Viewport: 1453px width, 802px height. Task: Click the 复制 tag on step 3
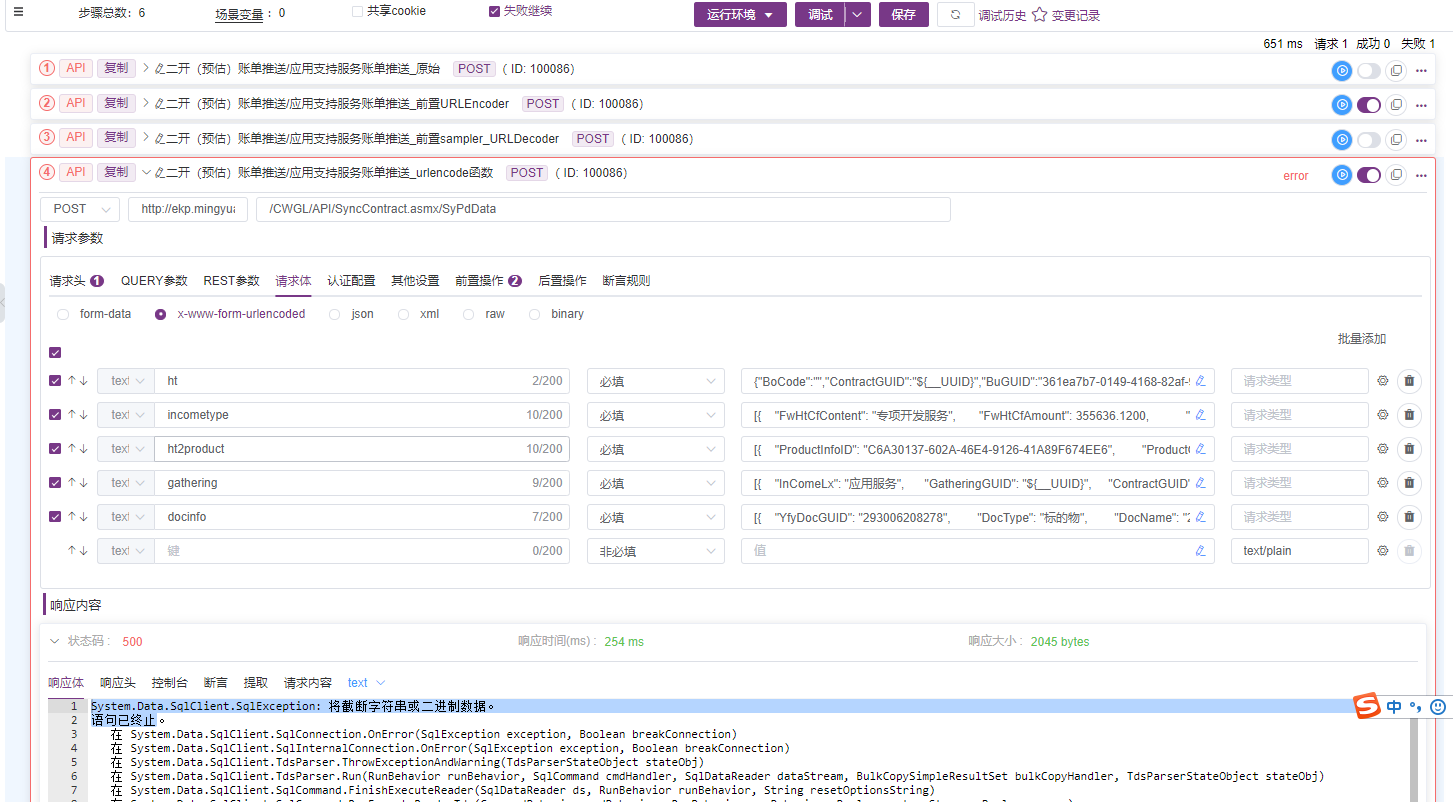116,137
